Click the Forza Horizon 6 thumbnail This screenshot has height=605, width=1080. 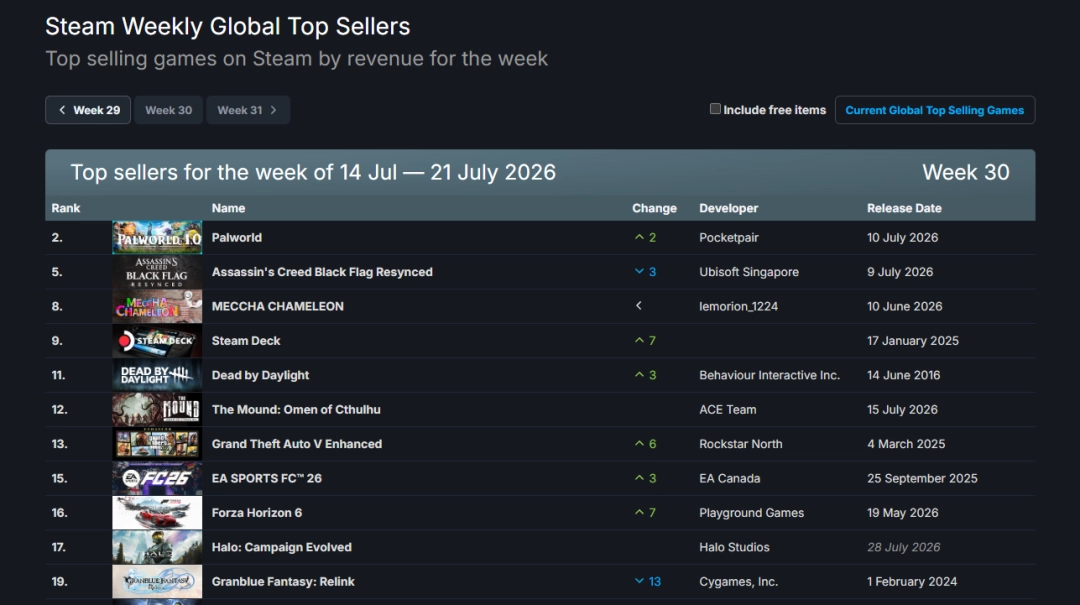pos(157,513)
